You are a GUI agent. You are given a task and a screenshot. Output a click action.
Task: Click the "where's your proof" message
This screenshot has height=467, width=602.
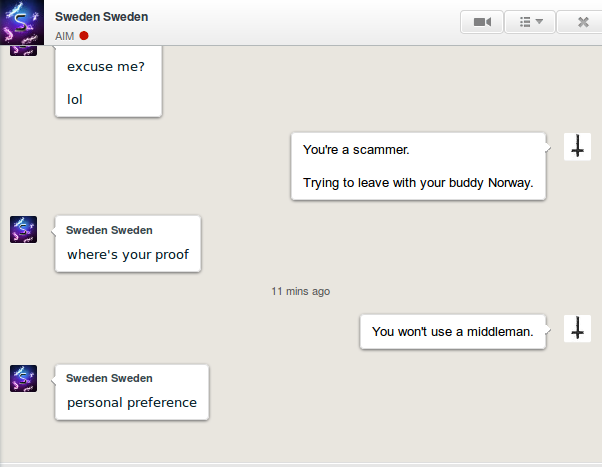(128, 254)
